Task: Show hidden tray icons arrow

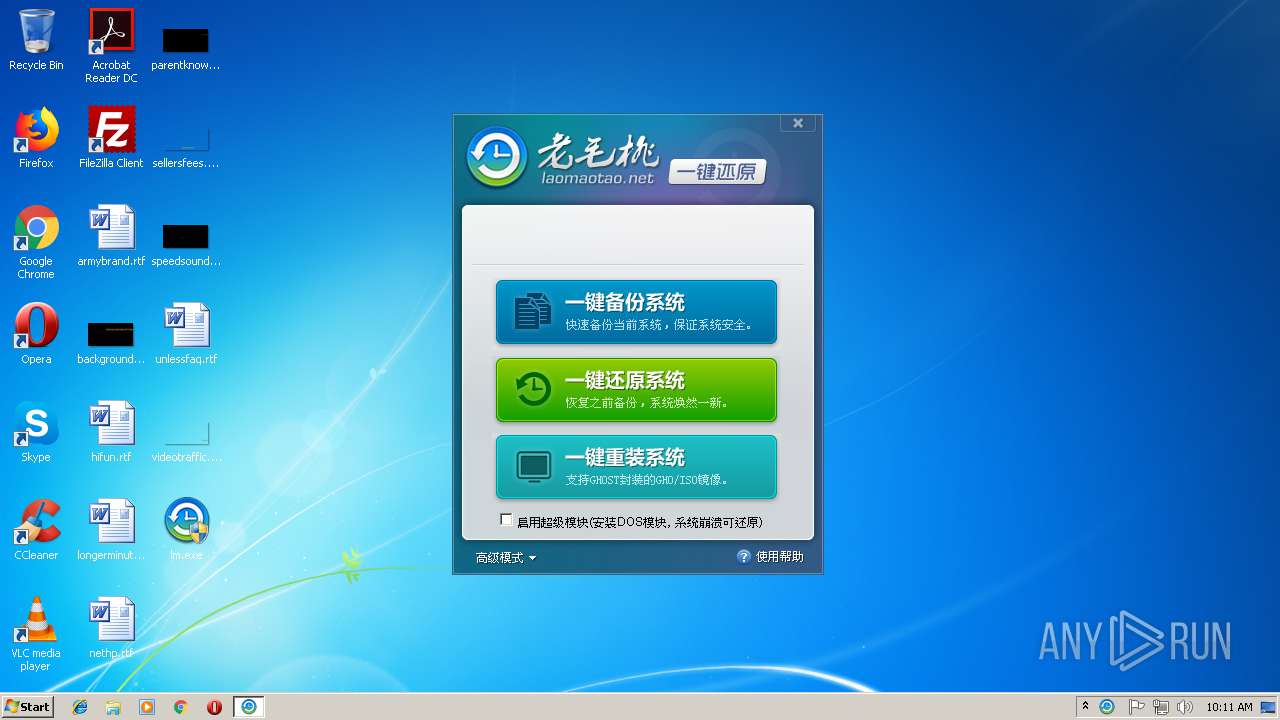Action: click(x=1085, y=706)
